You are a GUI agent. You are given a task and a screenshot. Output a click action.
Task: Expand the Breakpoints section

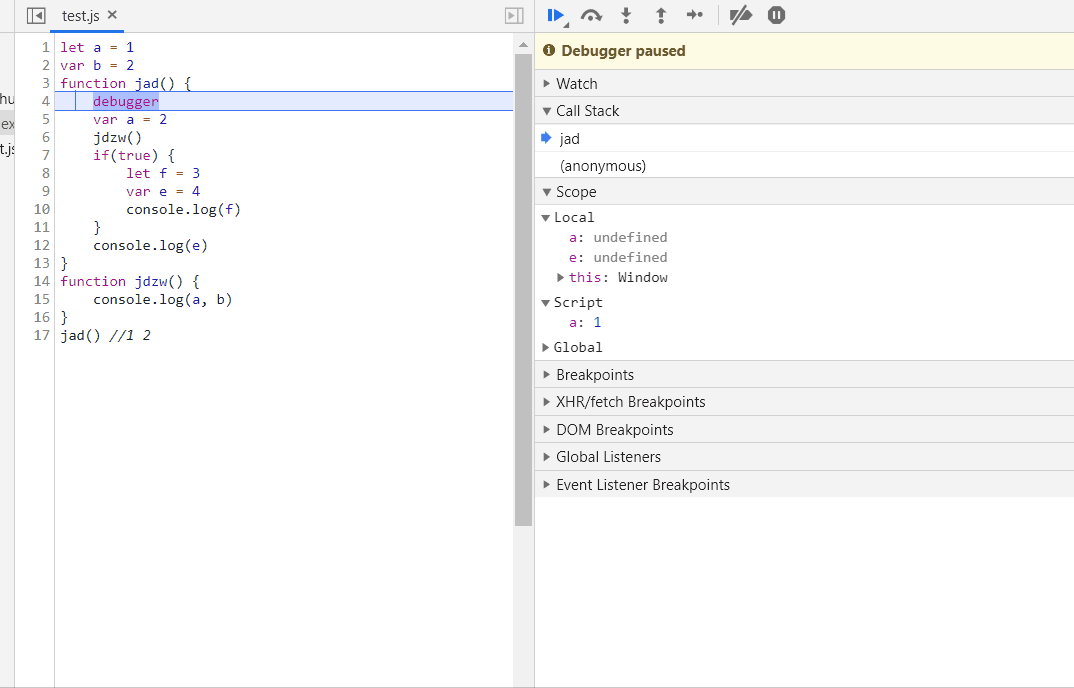(804, 375)
